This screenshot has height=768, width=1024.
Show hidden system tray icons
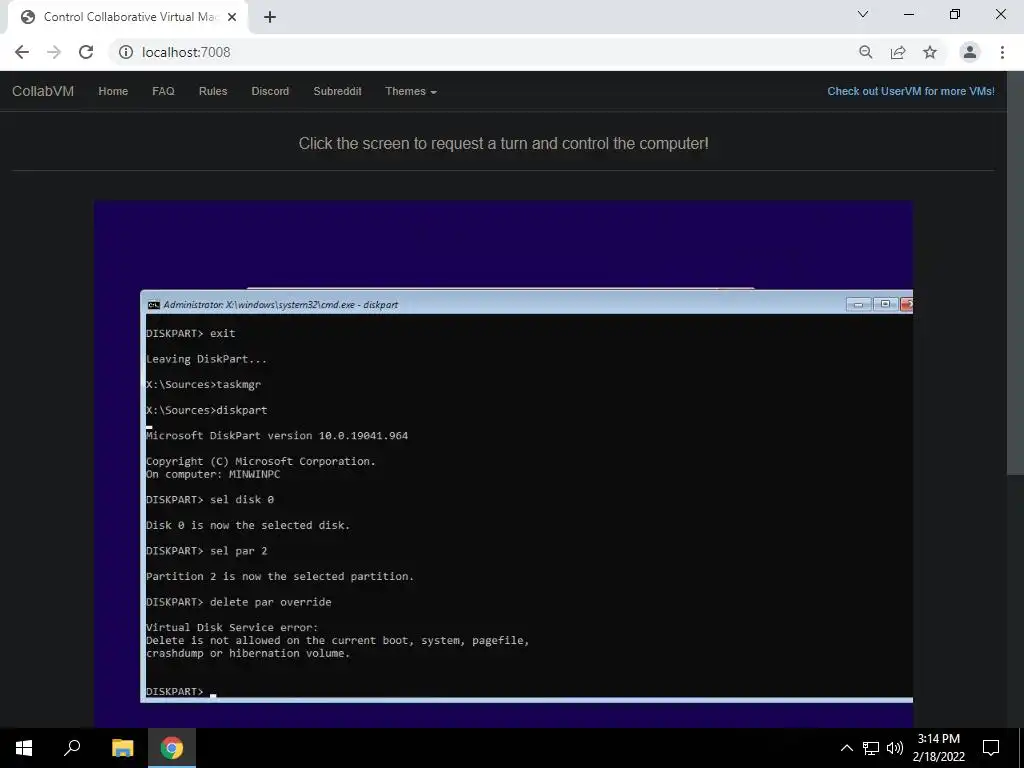click(x=846, y=748)
